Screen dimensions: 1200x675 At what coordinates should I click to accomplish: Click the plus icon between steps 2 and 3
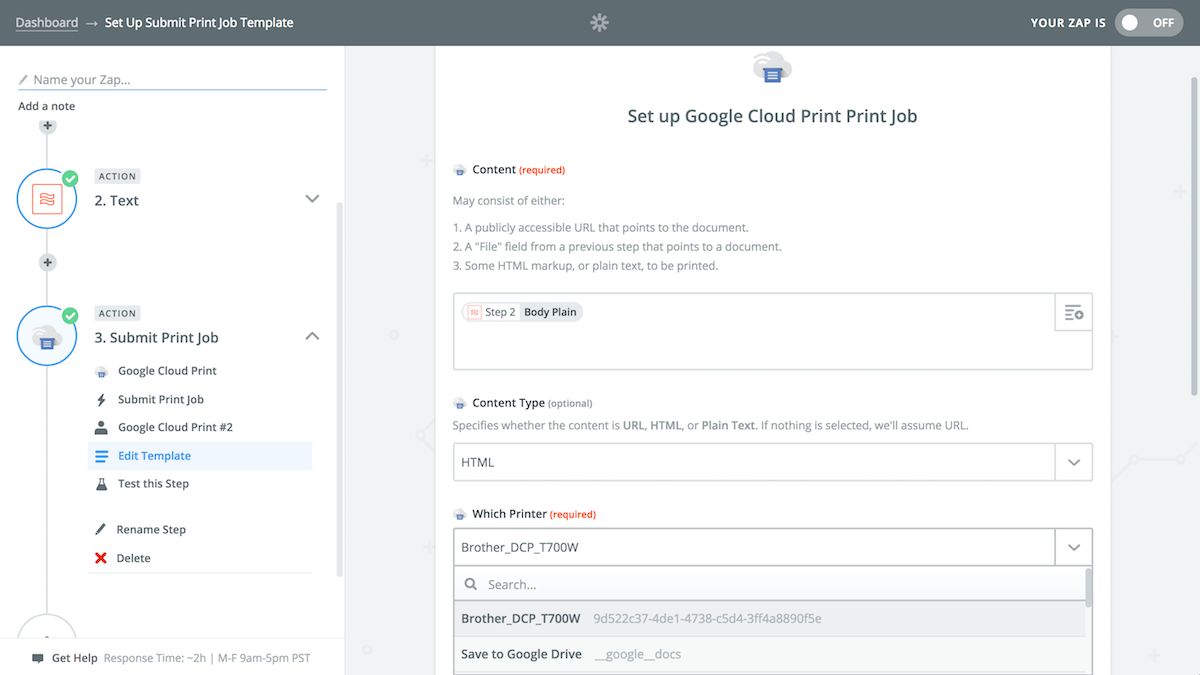[47, 263]
